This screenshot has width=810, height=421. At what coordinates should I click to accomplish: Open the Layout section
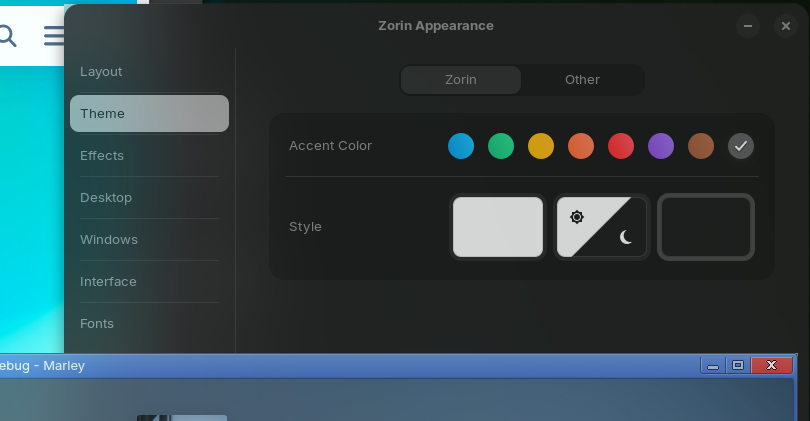(101, 72)
